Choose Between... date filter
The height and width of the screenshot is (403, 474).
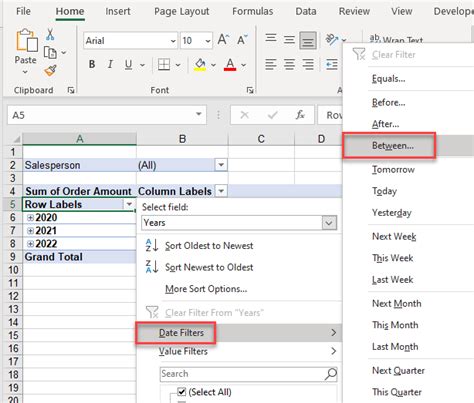pos(409,146)
